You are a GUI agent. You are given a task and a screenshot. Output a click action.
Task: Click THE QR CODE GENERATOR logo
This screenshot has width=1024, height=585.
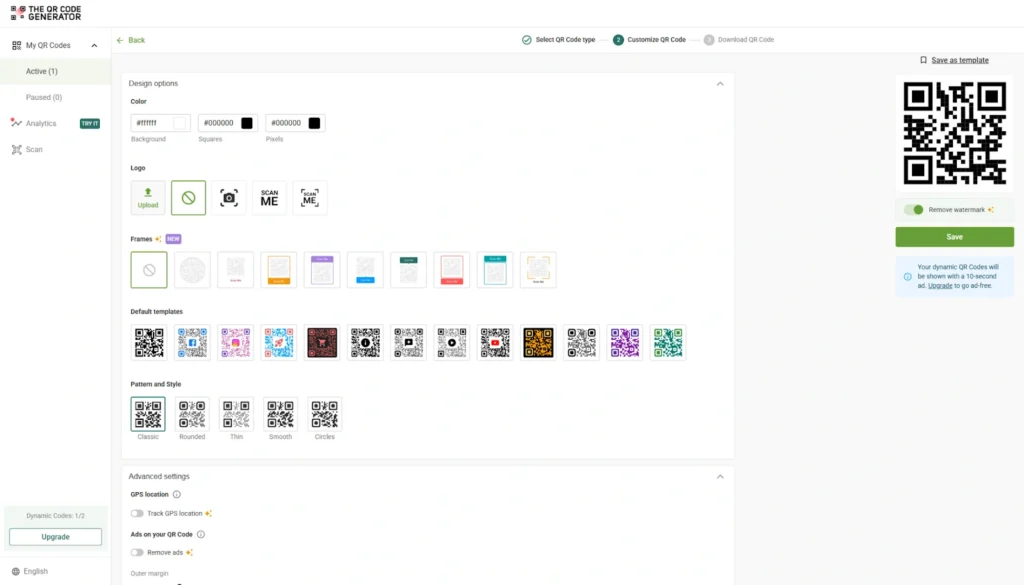(x=45, y=12)
